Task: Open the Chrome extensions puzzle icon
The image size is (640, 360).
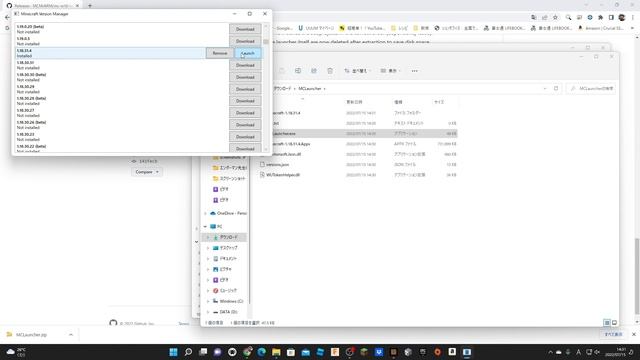Action: click(600, 18)
